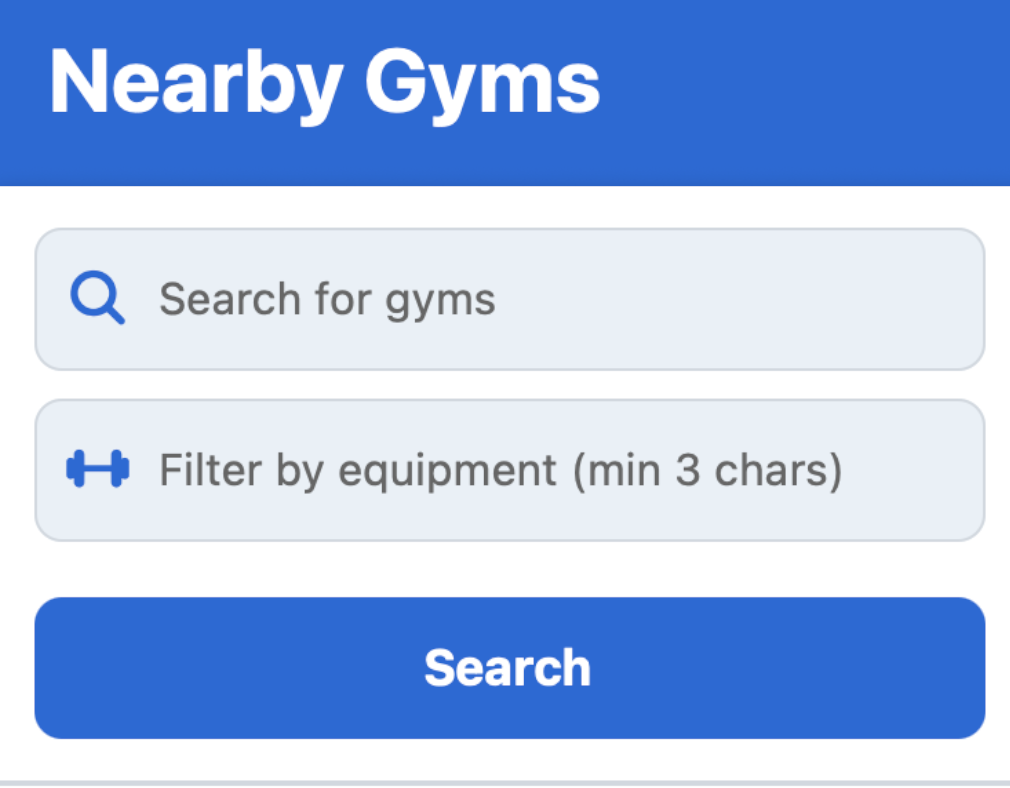Click the blue Search action button
This screenshot has height=788, width=1010.
[x=510, y=667]
